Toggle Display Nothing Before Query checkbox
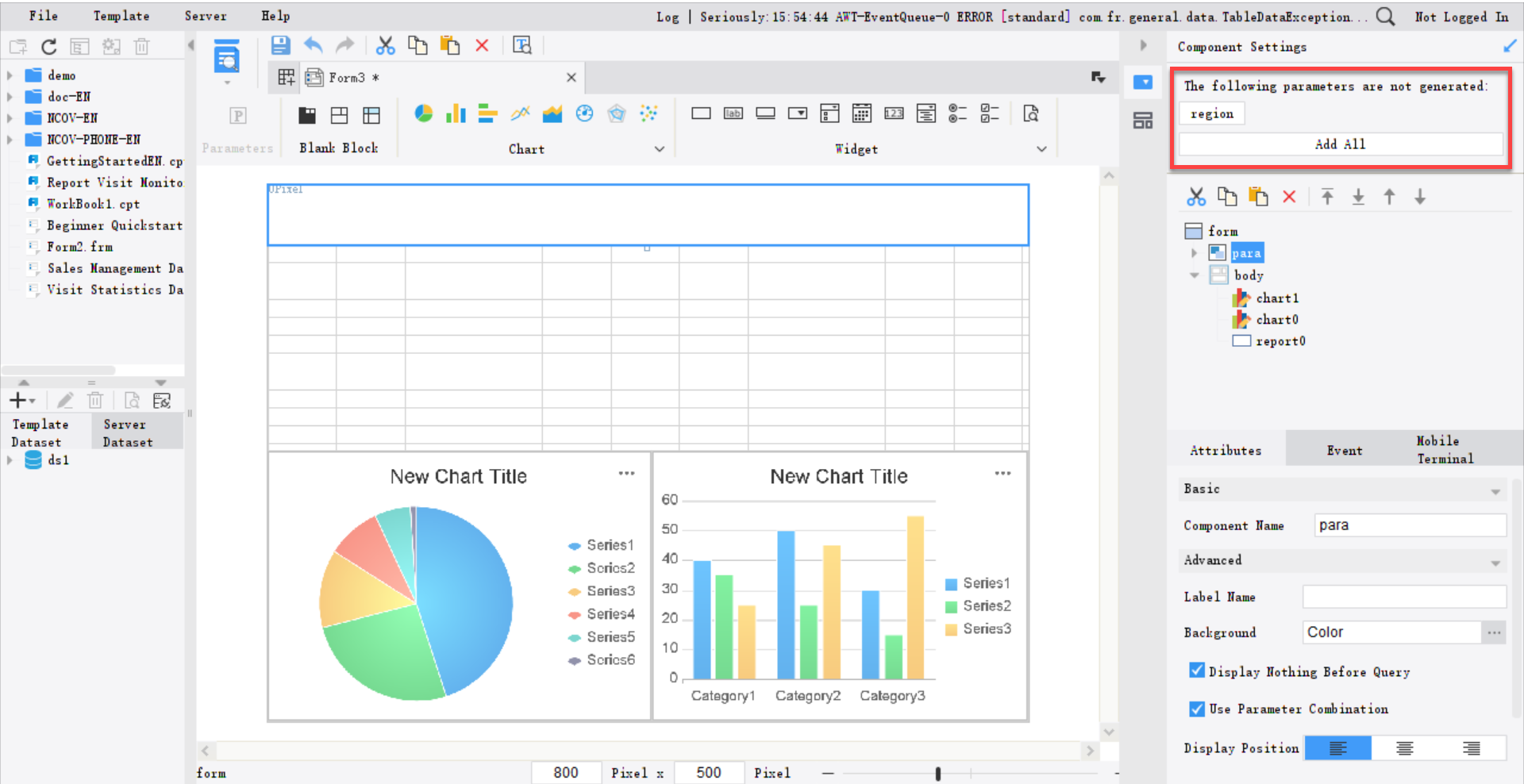 coord(1197,671)
